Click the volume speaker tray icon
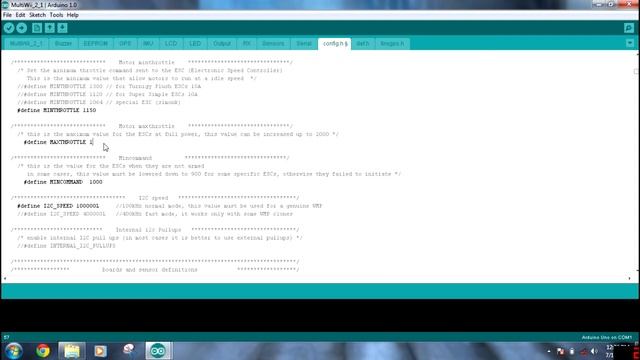 [x=594, y=351]
